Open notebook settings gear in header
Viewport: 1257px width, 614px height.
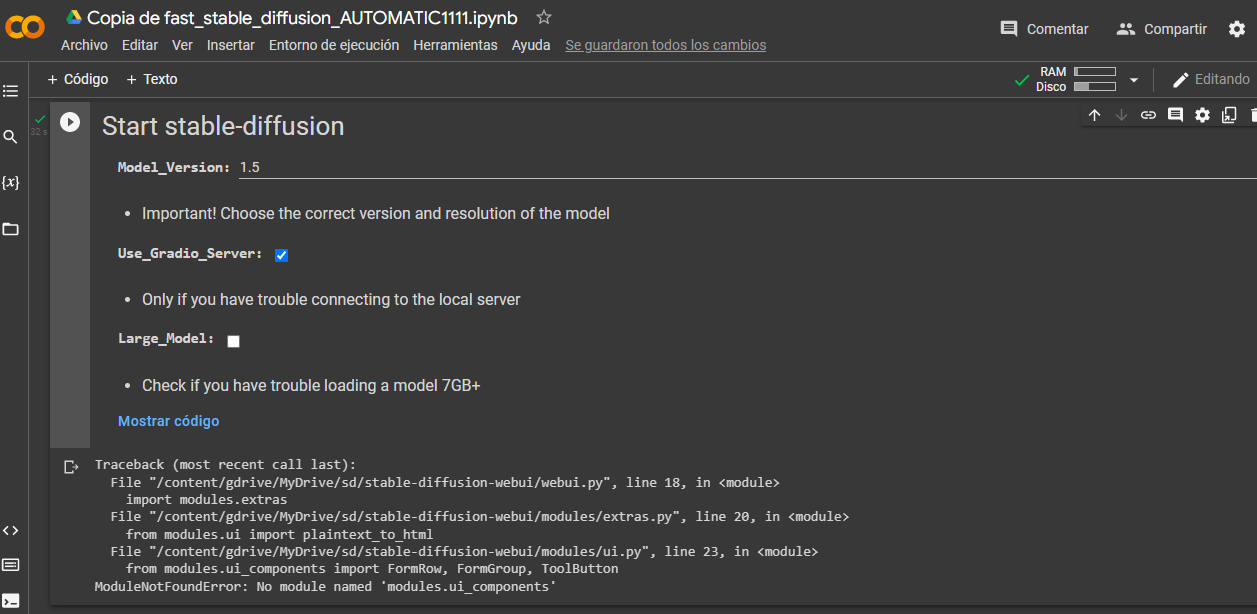[1237, 29]
